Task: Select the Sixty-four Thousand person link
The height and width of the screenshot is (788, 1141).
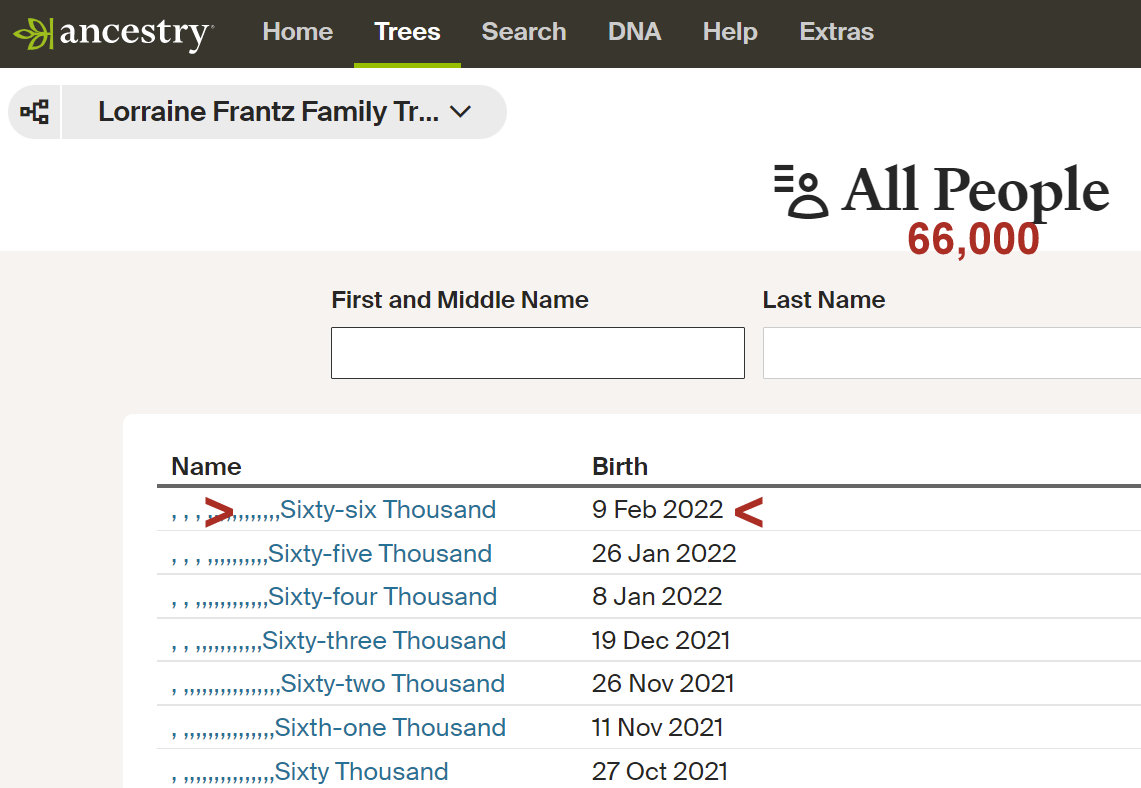Action: pyautogui.click(x=382, y=597)
